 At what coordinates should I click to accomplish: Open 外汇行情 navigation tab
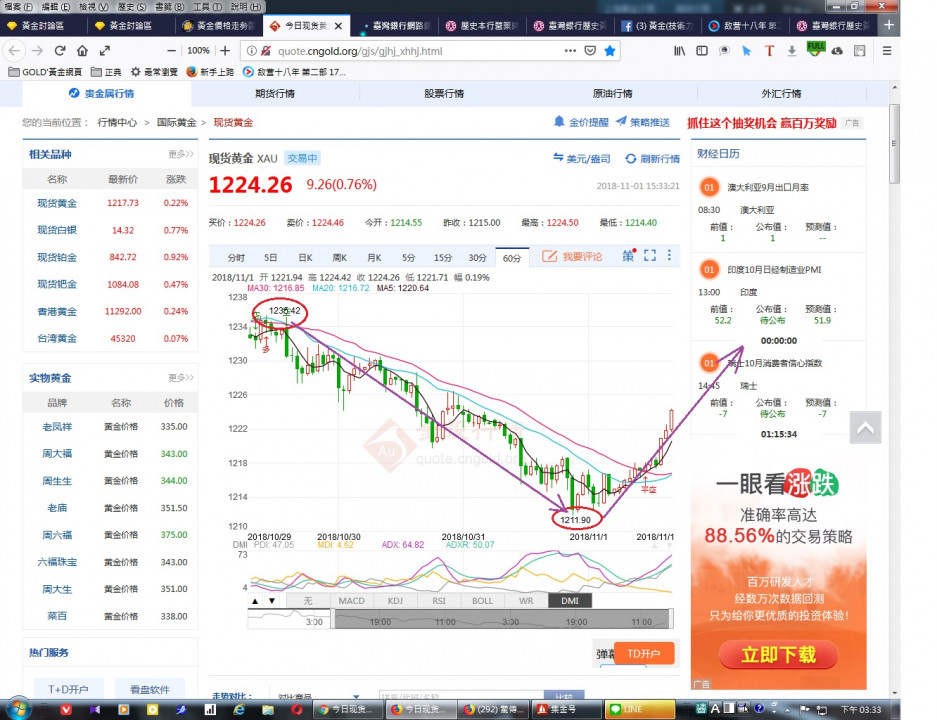(782, 94)
